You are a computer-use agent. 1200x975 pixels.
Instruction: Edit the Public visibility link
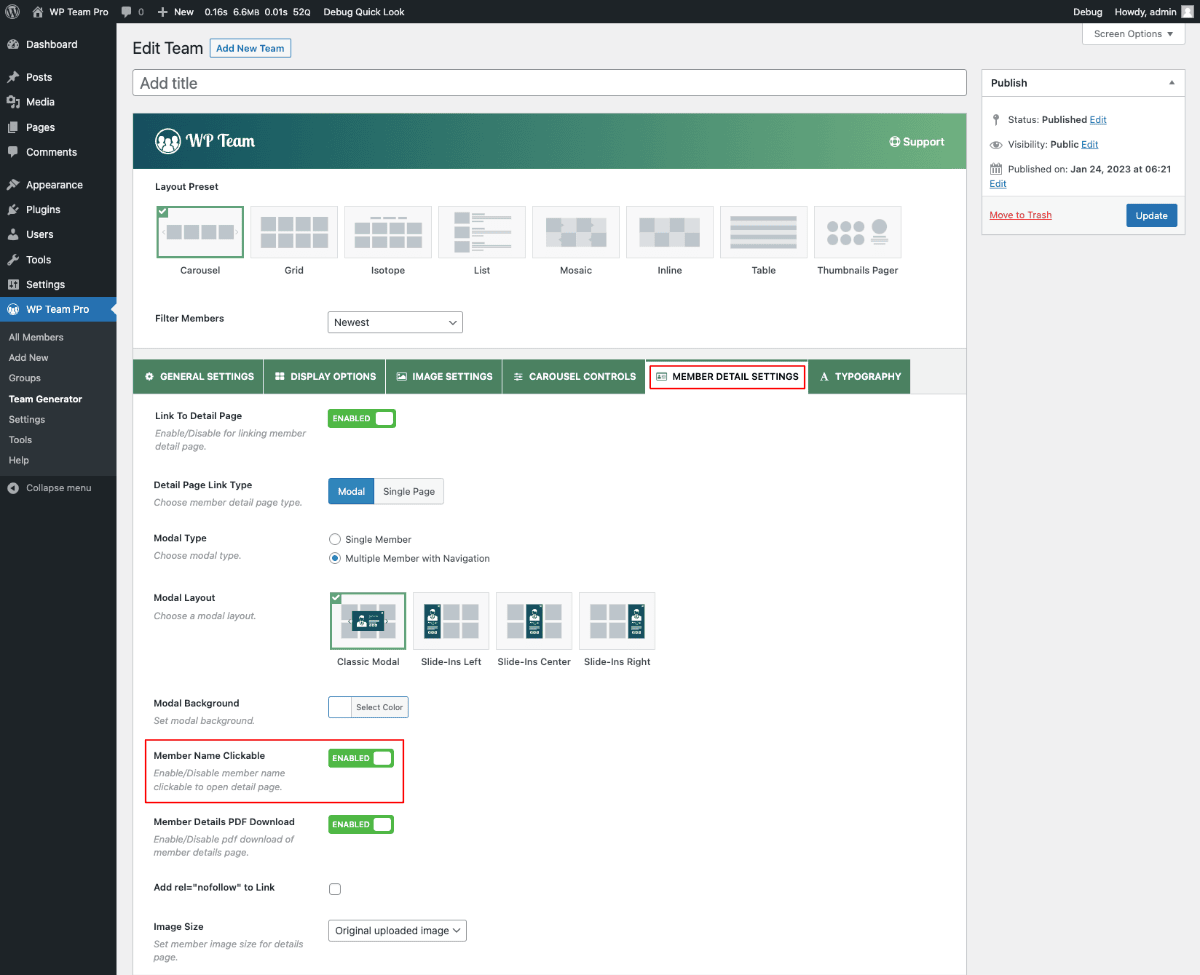[1090, 145]
